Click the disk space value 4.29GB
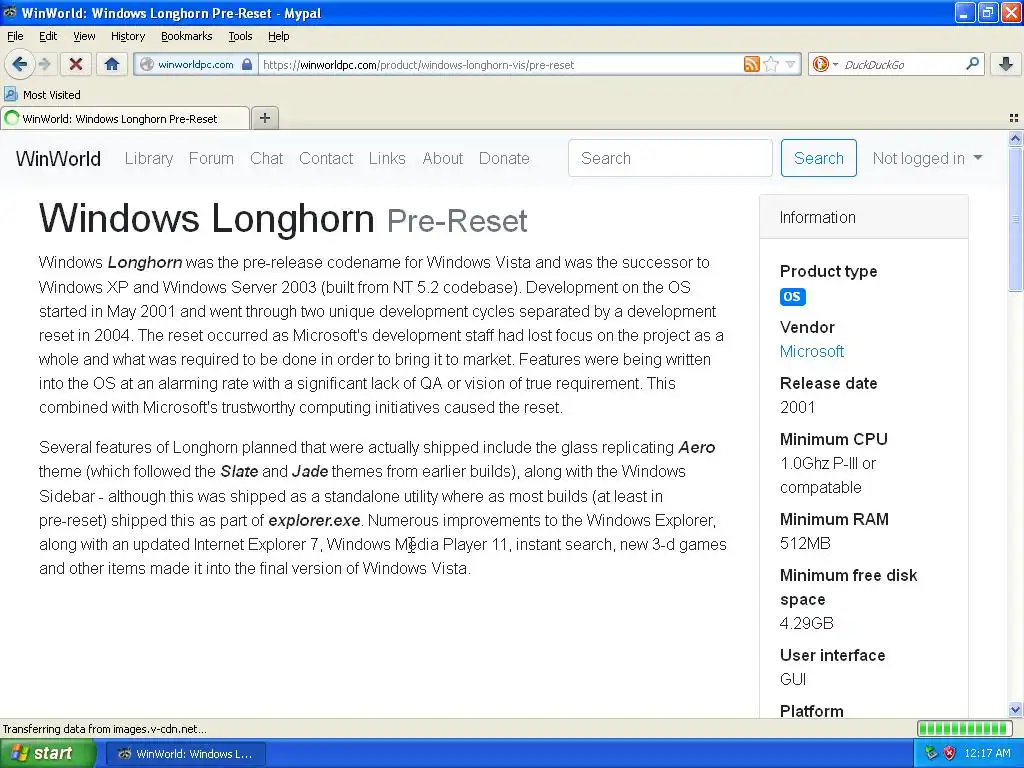Image resolution: width=1024 pixels, height=768 pixels. coord(807,623)
